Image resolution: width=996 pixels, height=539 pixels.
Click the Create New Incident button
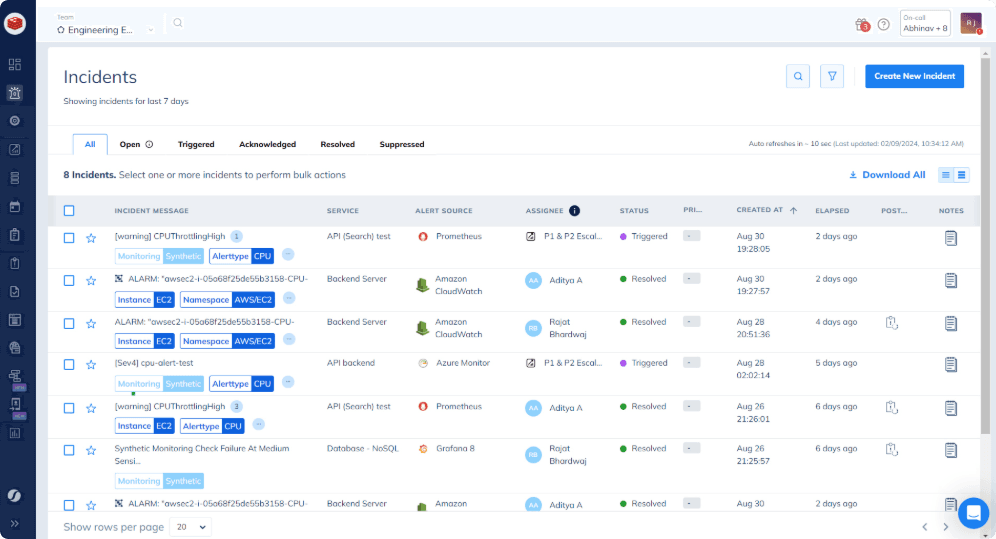[914, 76]
